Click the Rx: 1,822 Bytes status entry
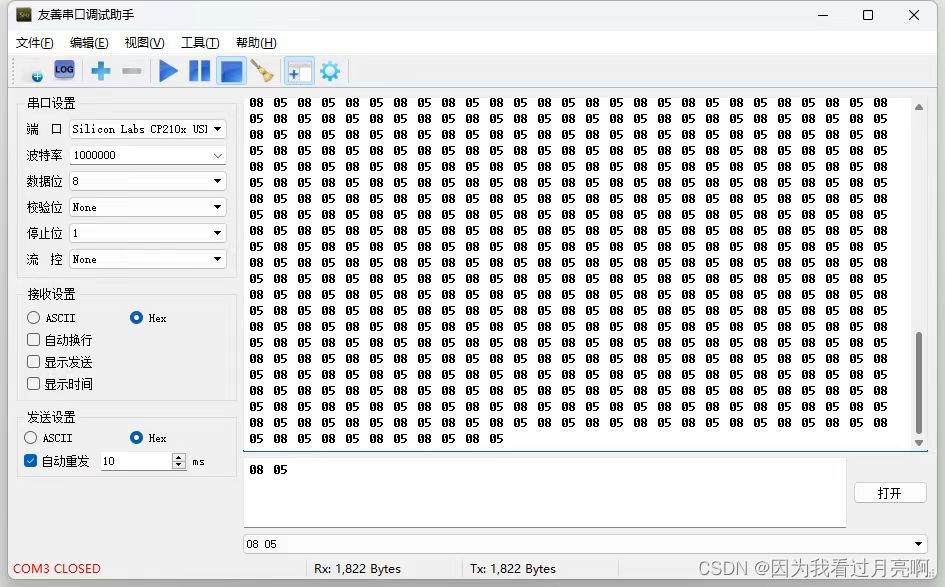Screen dimensions: 945x587 357,568
